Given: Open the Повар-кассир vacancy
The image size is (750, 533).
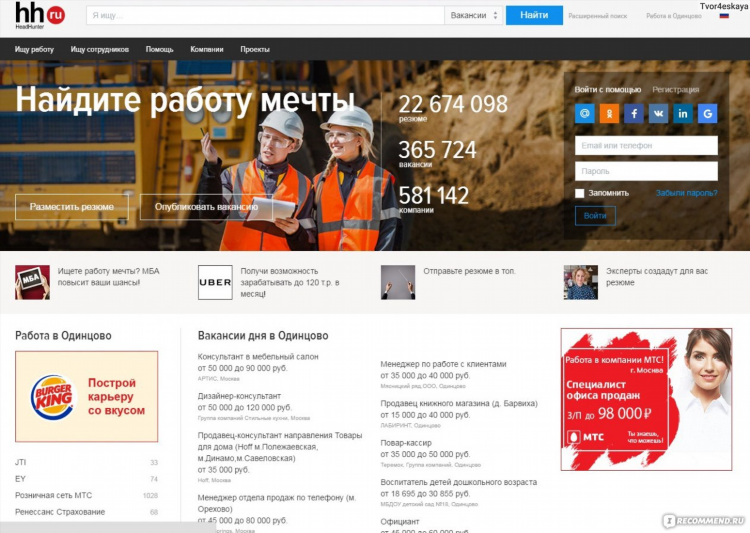Looking at the screenshot, I should click(x=406, y=443).
